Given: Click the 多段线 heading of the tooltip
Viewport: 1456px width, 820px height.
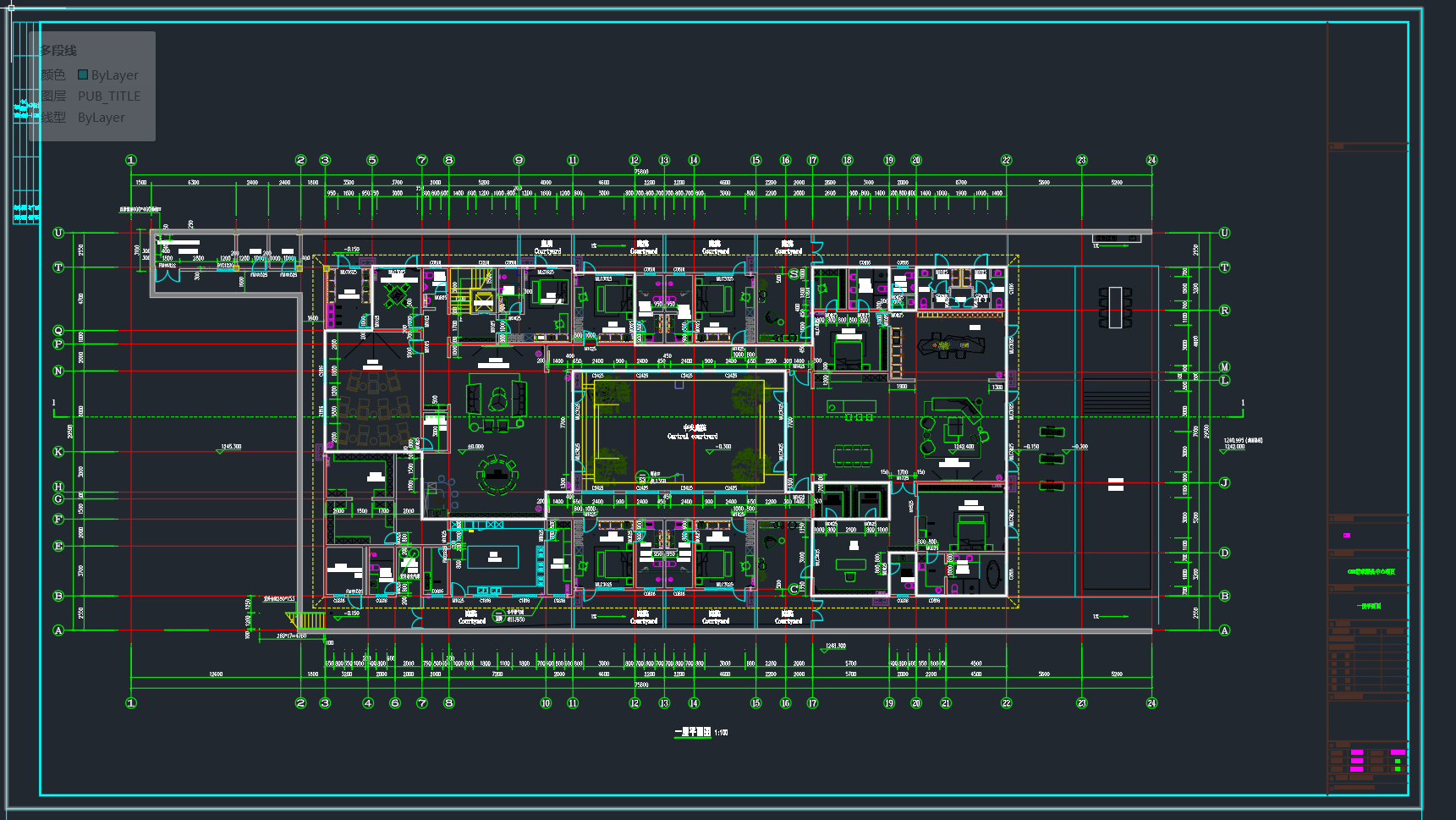Looking at the screenshot, I should [58, 51].
